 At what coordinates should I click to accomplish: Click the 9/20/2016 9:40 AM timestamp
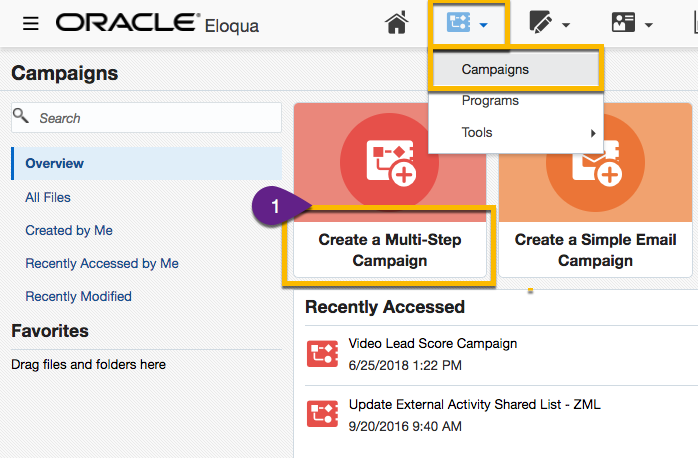click(x=405, y=426)
